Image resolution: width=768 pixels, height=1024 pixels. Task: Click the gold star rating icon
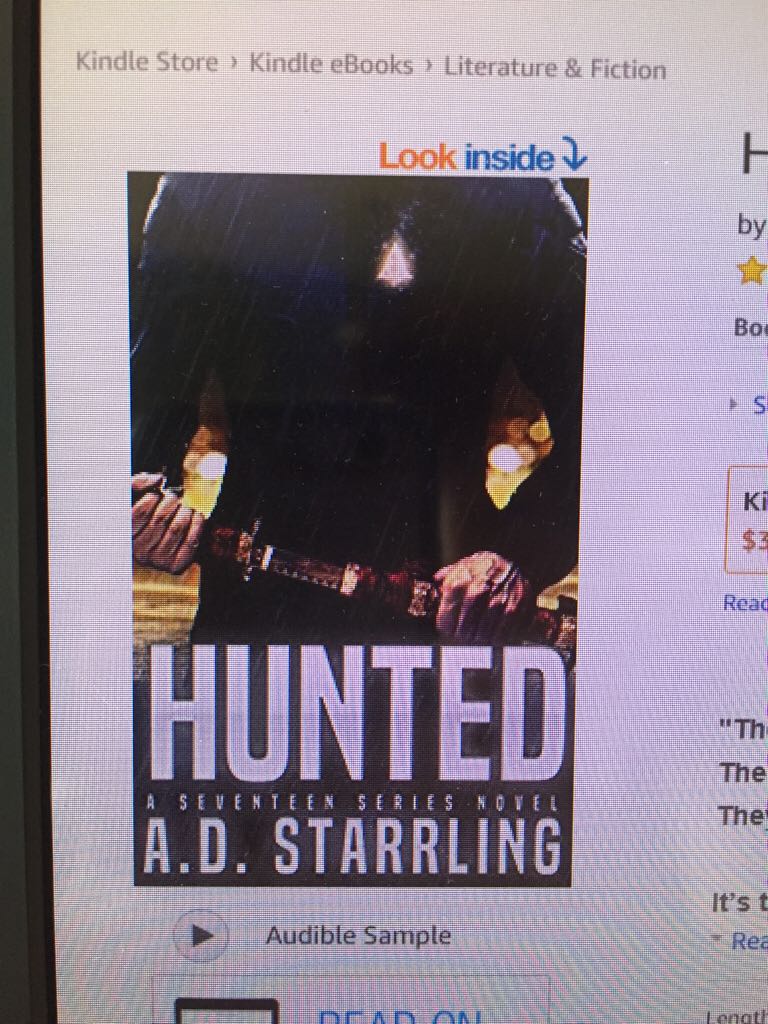tap(753, 270)
